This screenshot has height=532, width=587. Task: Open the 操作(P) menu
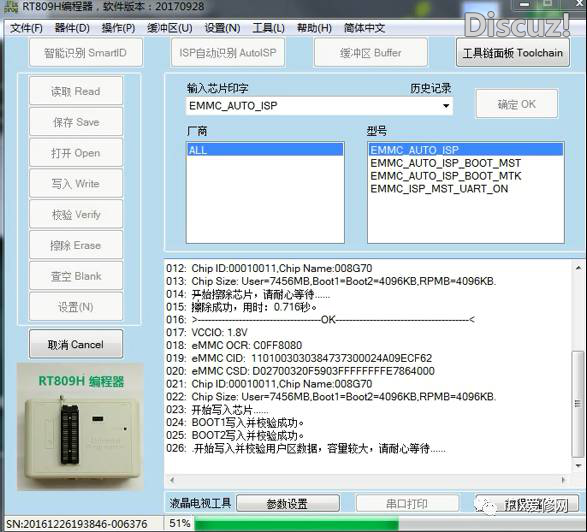point(118,28)
